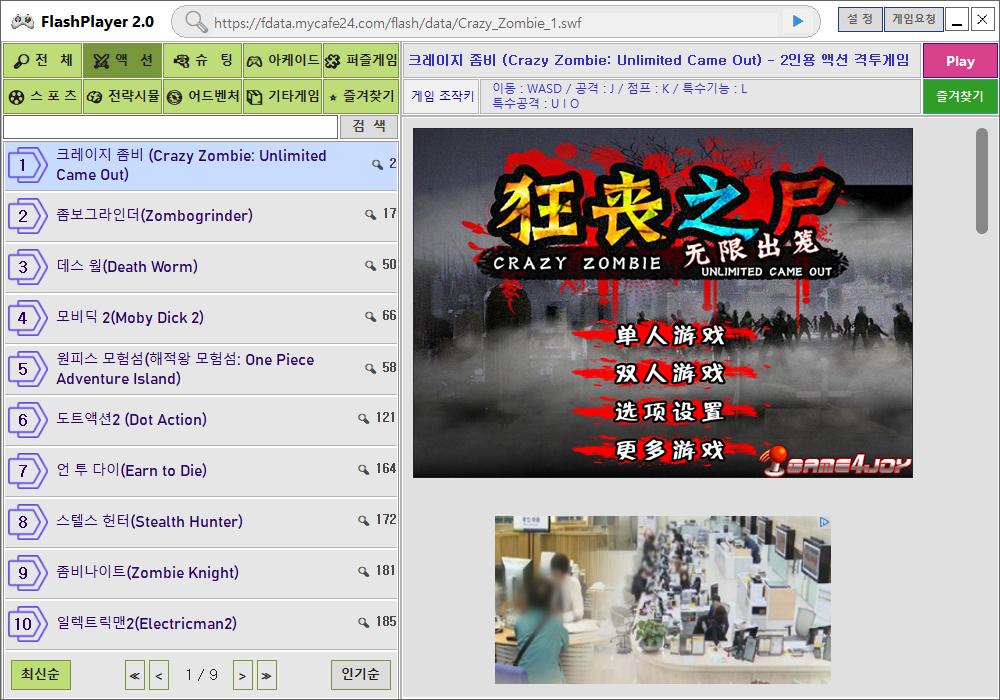This screenshot has height=700, width=1000.
Task: Sort list by 최신순 newest
Action: [x=41, y=674]
